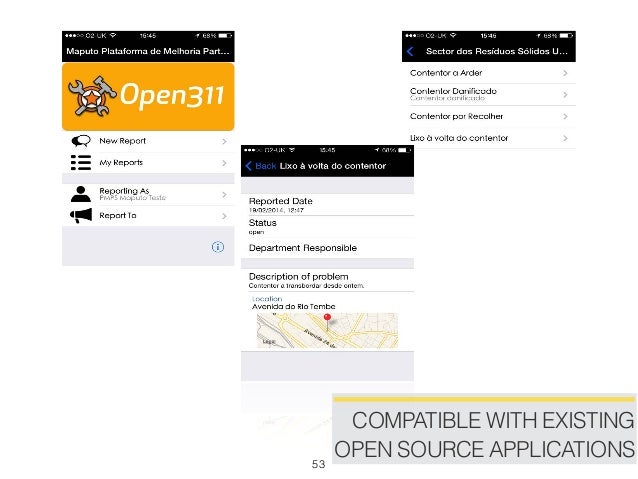Tap the Open311 orange banner
Viewport: 638px width, 479px height.
(x=148, y=96)
